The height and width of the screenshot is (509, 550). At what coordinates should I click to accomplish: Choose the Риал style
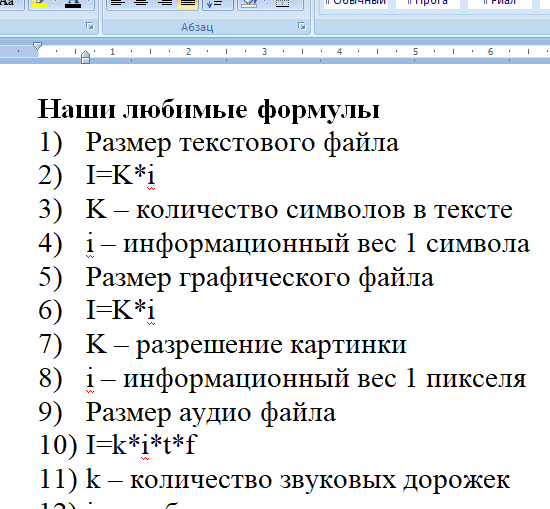500,4
